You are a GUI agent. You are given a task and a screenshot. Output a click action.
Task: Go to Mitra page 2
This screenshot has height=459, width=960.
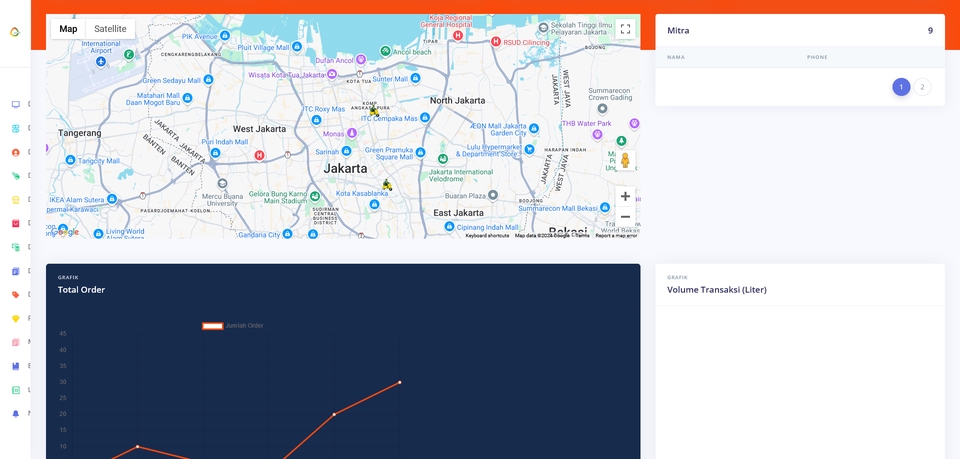(922, 87)
